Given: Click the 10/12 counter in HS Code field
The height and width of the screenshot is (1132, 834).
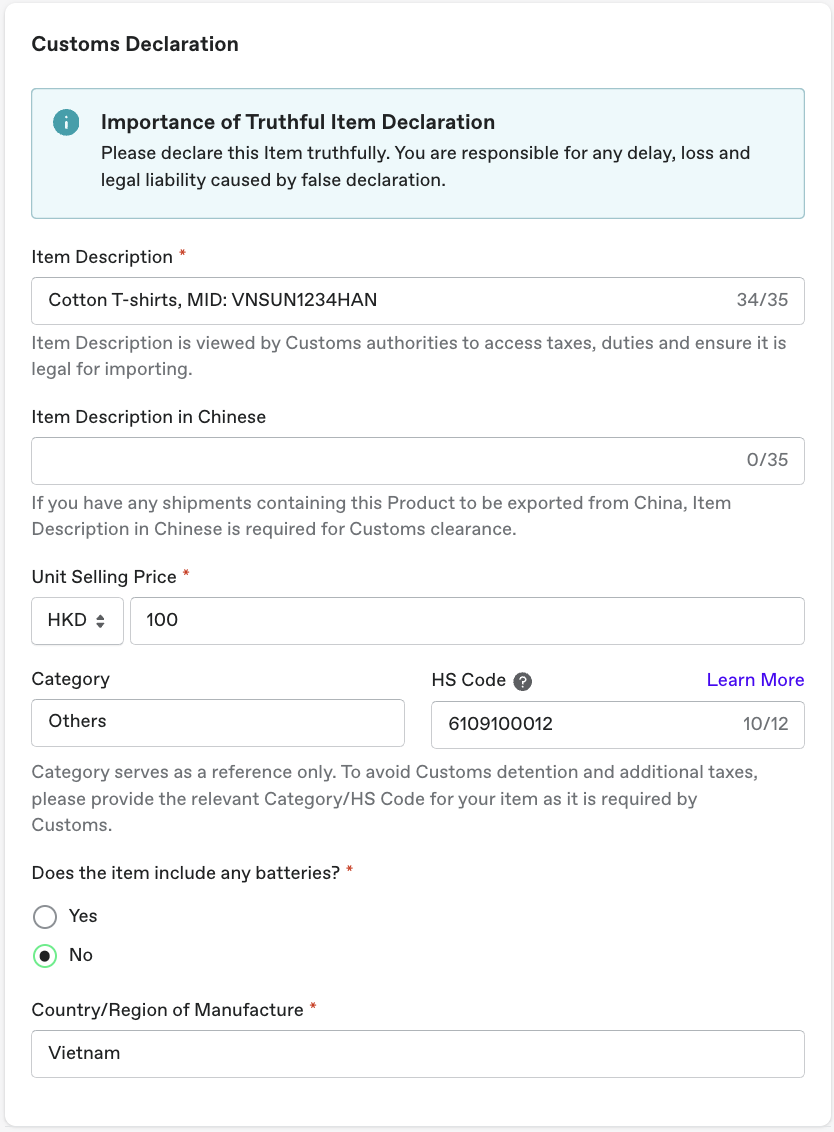Looking at the screenshot, I should pos(767,723).
